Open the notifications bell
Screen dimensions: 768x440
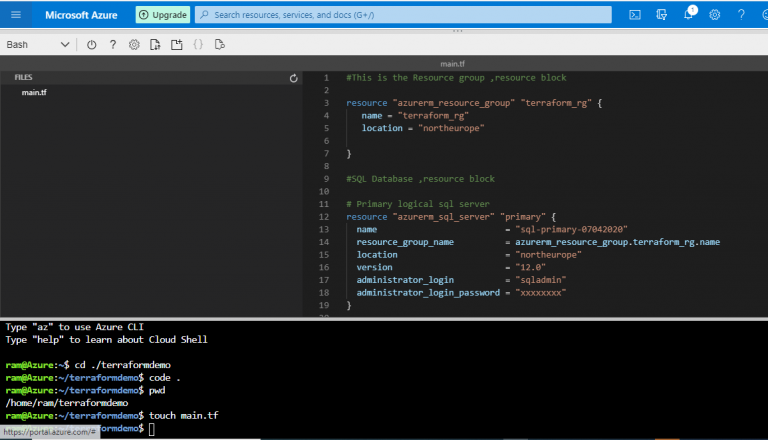click(688, 15)
